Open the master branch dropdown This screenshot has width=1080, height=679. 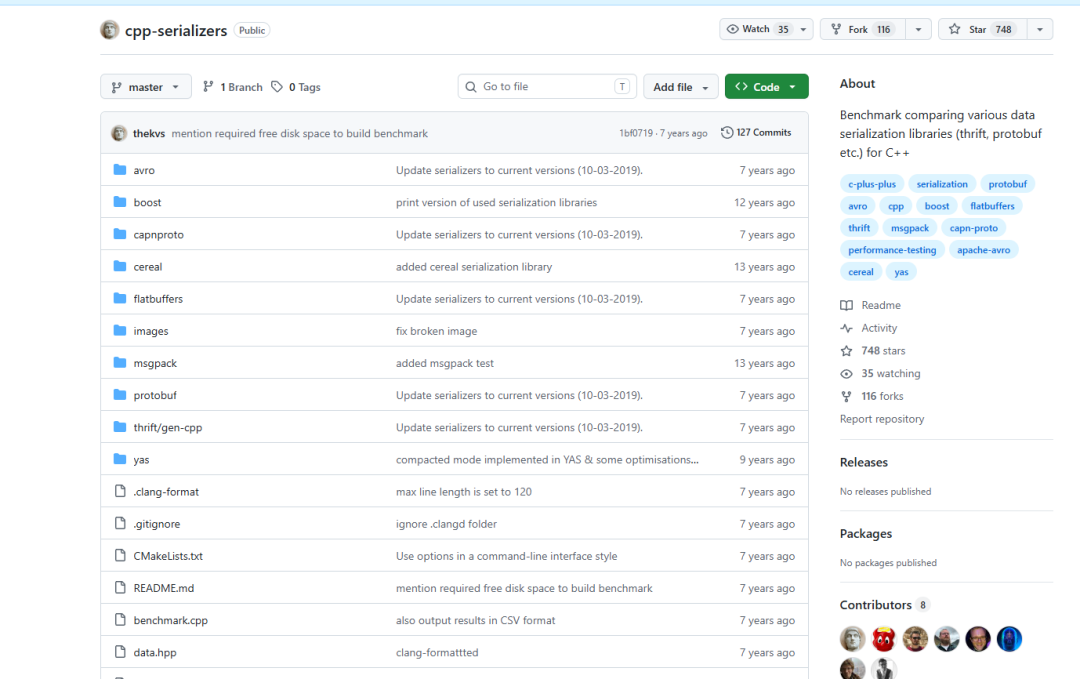(x=146, y=87)
